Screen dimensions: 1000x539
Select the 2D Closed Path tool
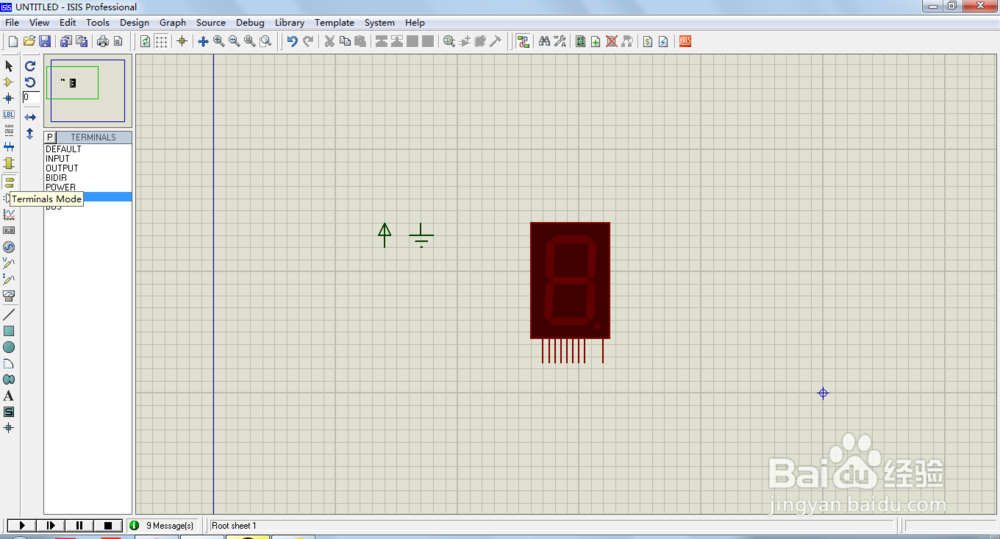(x=9, y=380)
